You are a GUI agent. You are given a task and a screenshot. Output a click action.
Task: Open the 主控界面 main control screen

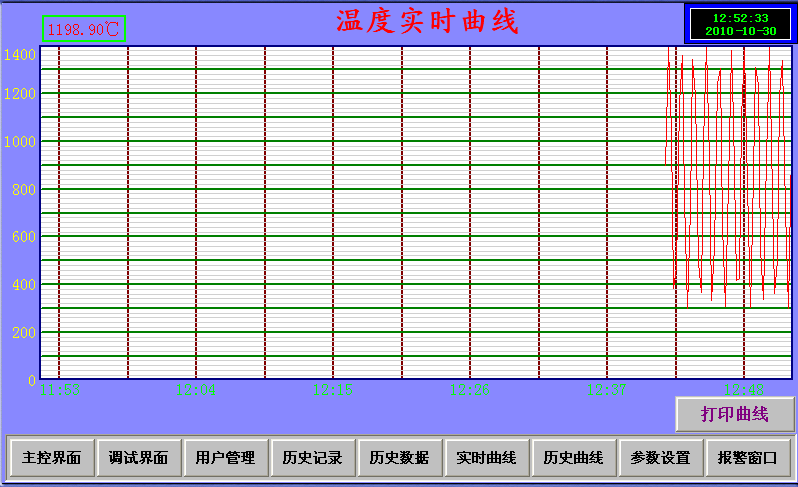[x=52, y=457]
